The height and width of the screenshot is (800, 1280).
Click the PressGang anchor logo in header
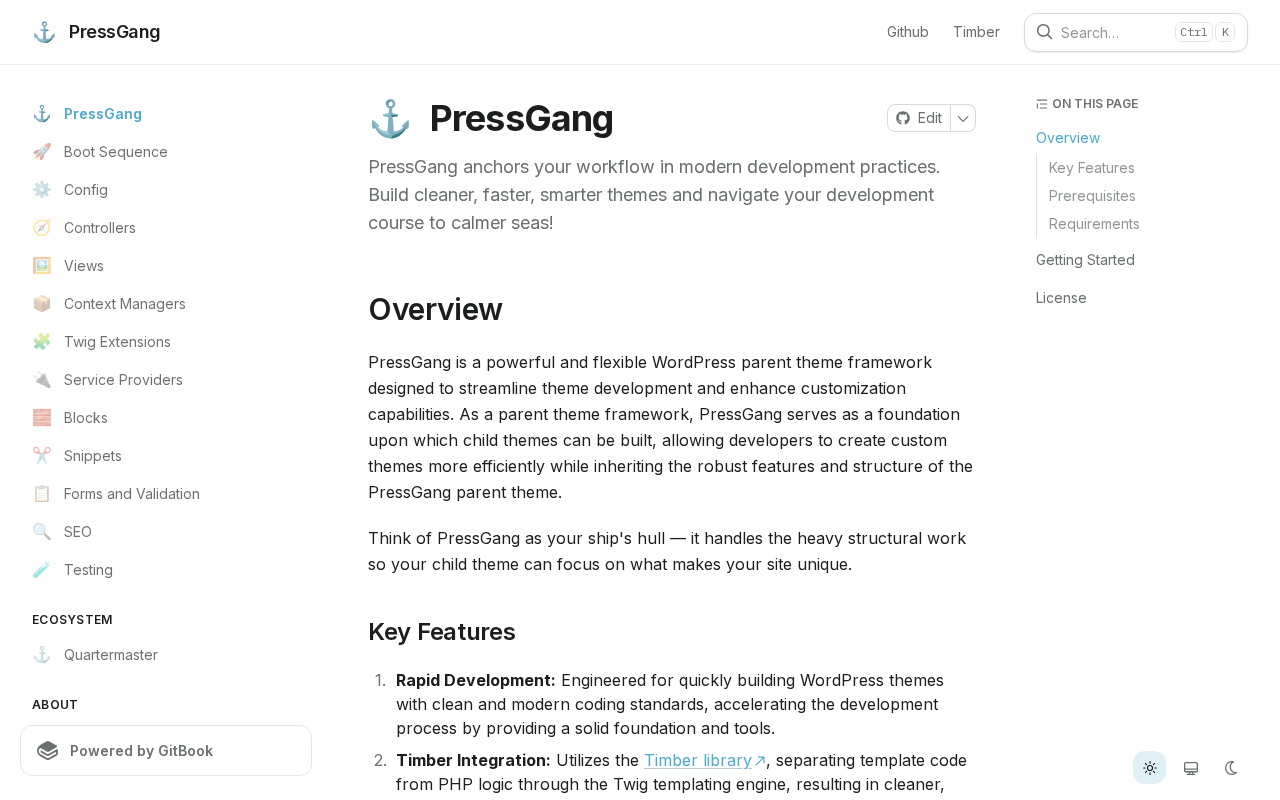pos(44,32)
